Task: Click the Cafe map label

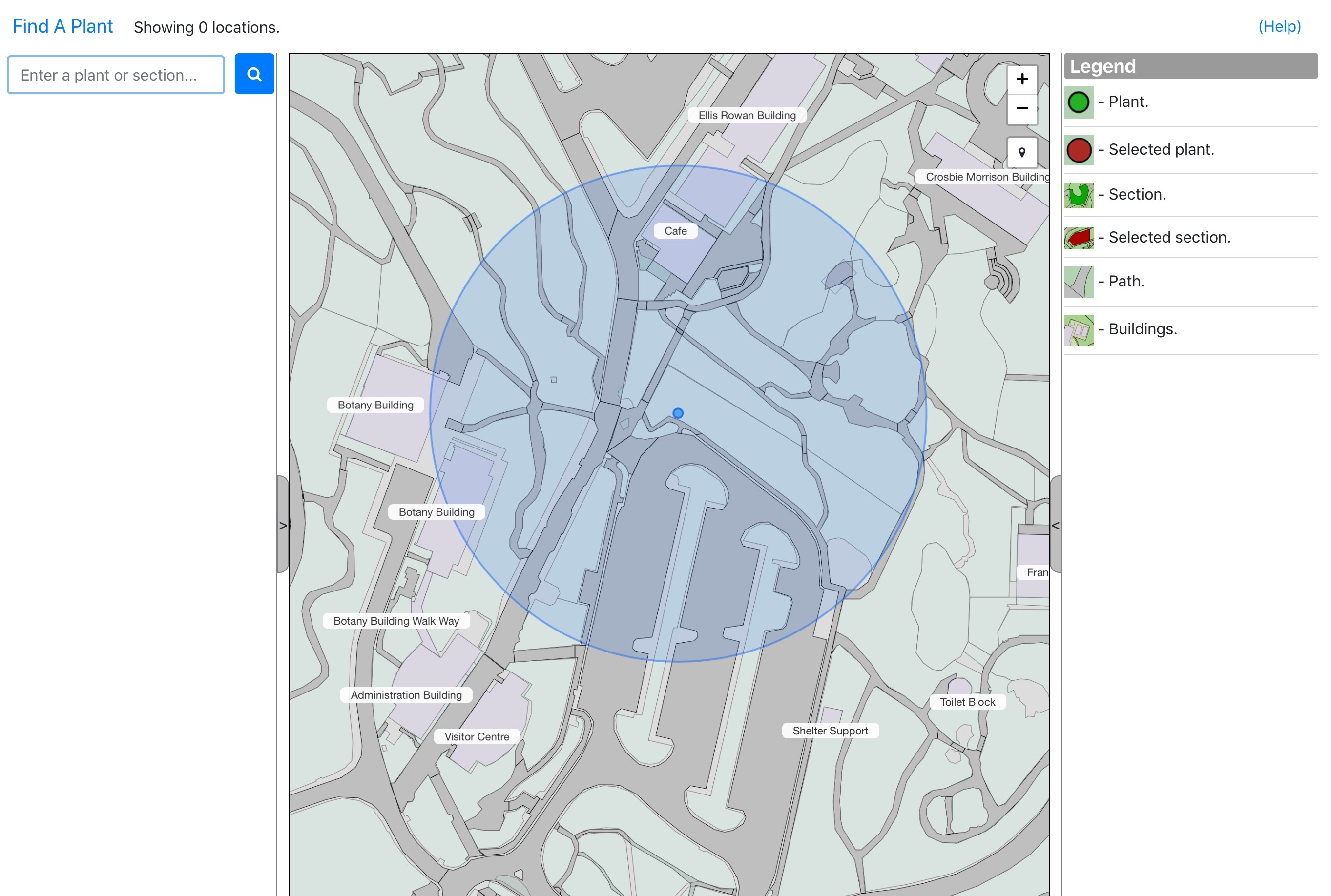Action: [x=675, y=231]
